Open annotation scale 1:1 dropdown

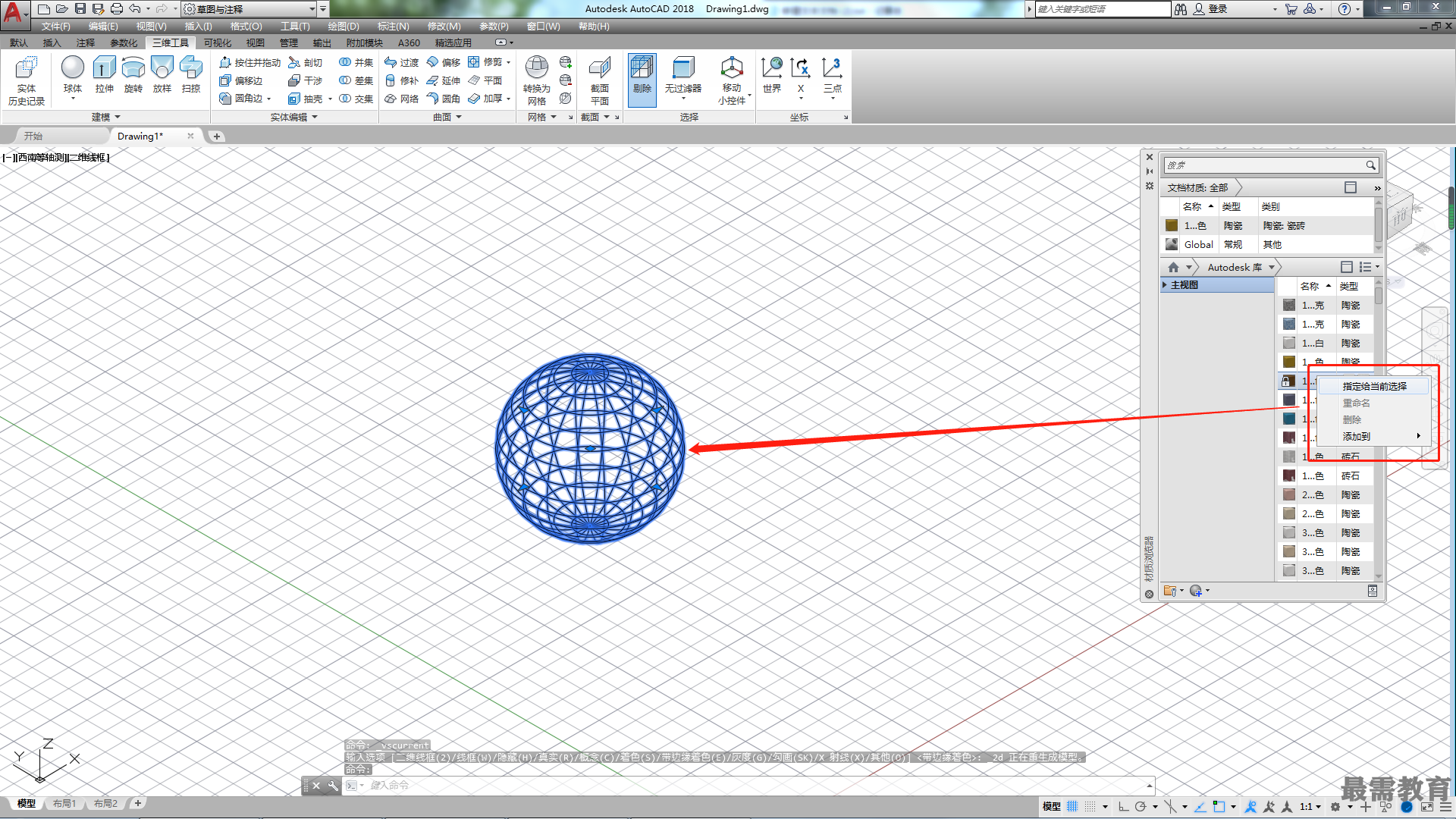tap(1310, 806)
